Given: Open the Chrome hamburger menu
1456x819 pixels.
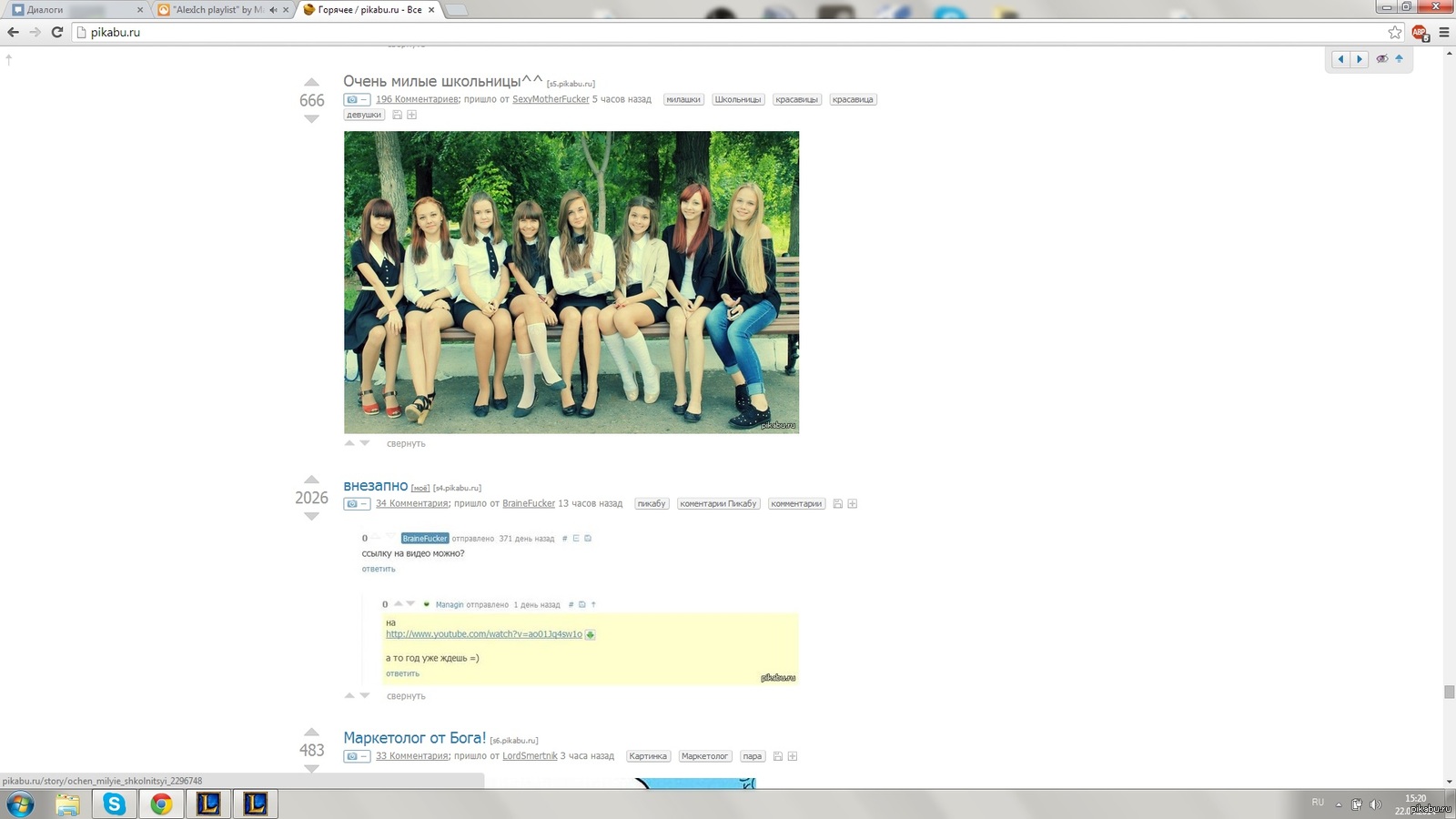Looking at the screenshot, I should [x=1444, y=33].
